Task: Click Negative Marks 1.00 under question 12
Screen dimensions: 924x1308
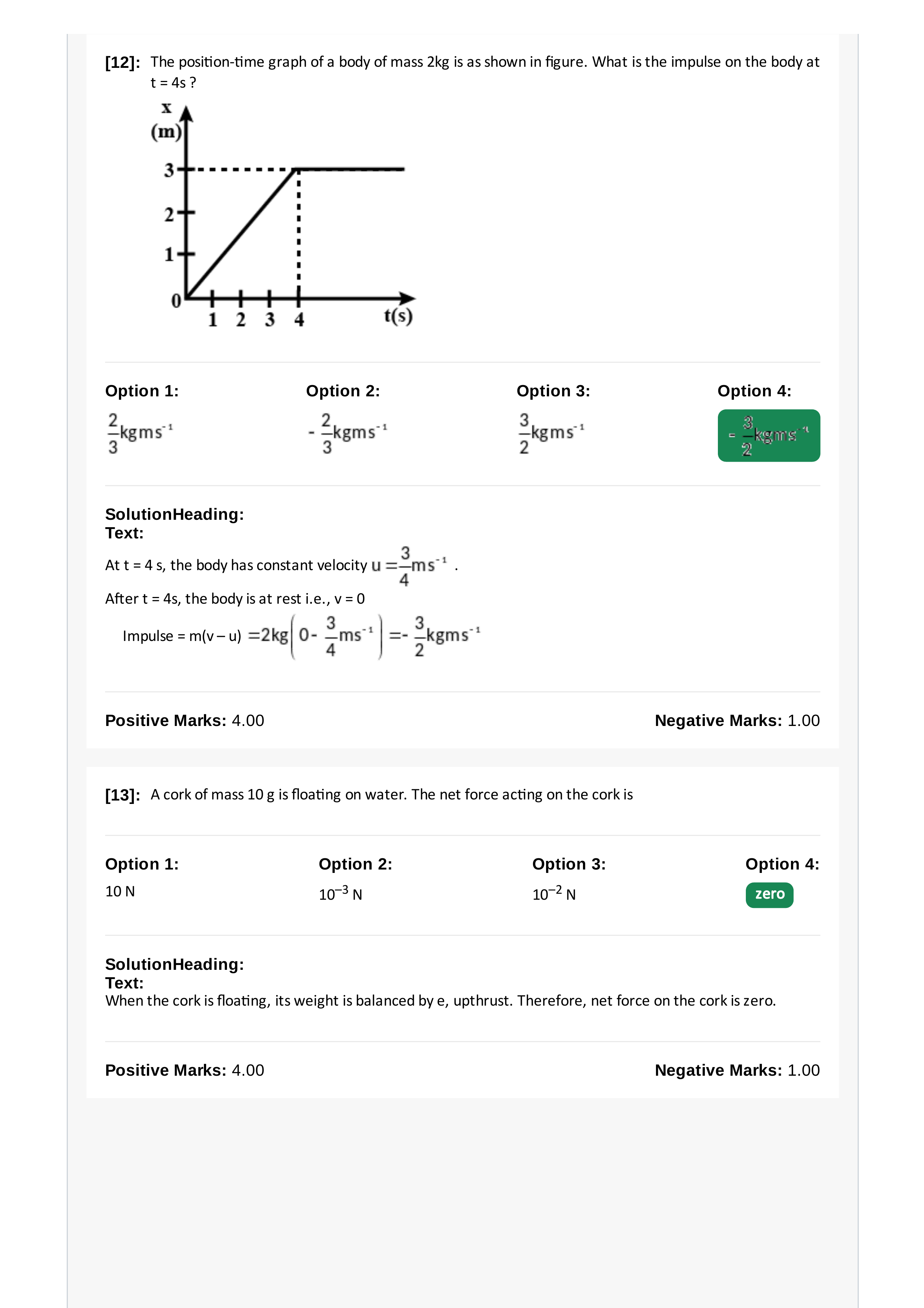Action: click(x=737, y=721)
